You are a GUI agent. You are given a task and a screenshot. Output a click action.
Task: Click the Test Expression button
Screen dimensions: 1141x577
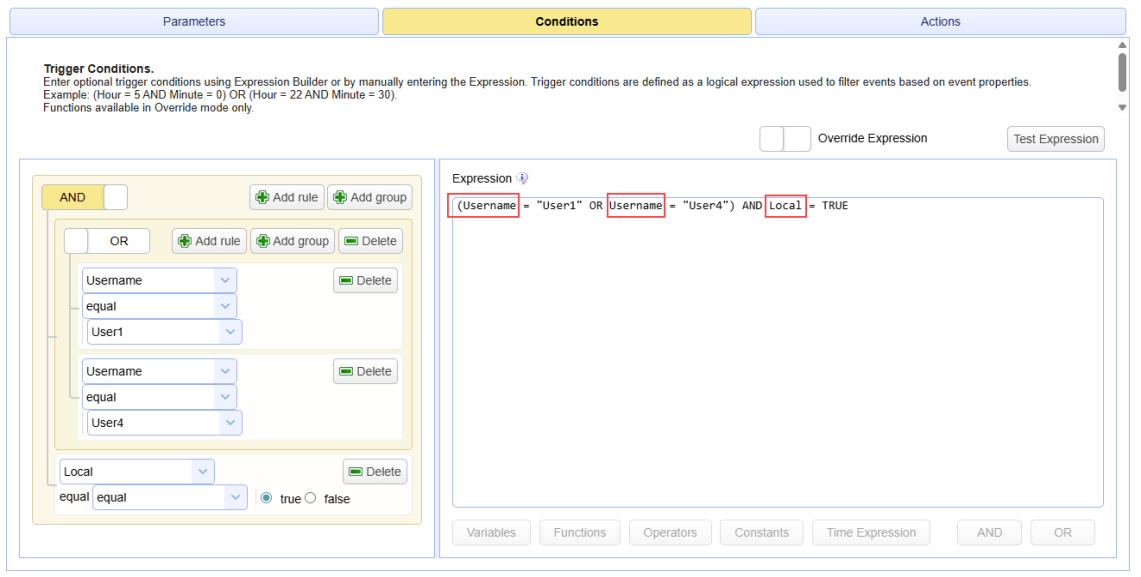(x=1055, y=139)
